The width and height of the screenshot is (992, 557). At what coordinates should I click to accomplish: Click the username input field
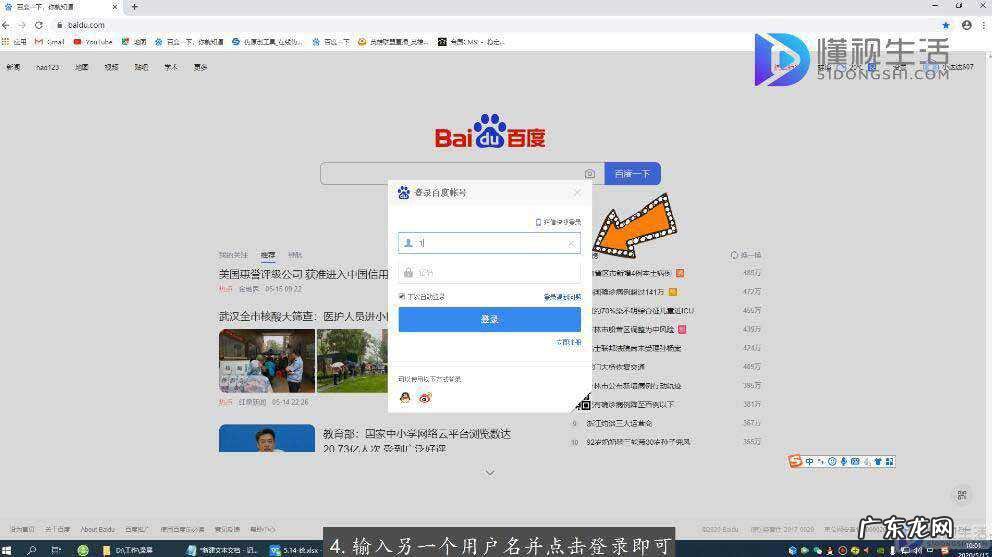point(489,243)
